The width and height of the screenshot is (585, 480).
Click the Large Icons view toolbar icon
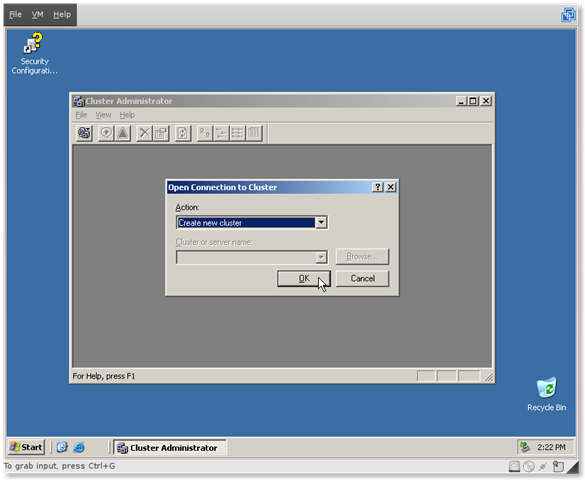pos(204,133)
